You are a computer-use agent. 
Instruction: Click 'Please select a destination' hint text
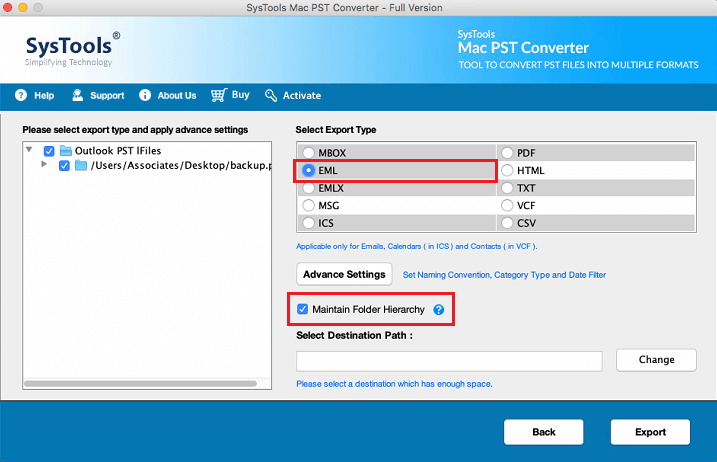coord(394,384)
